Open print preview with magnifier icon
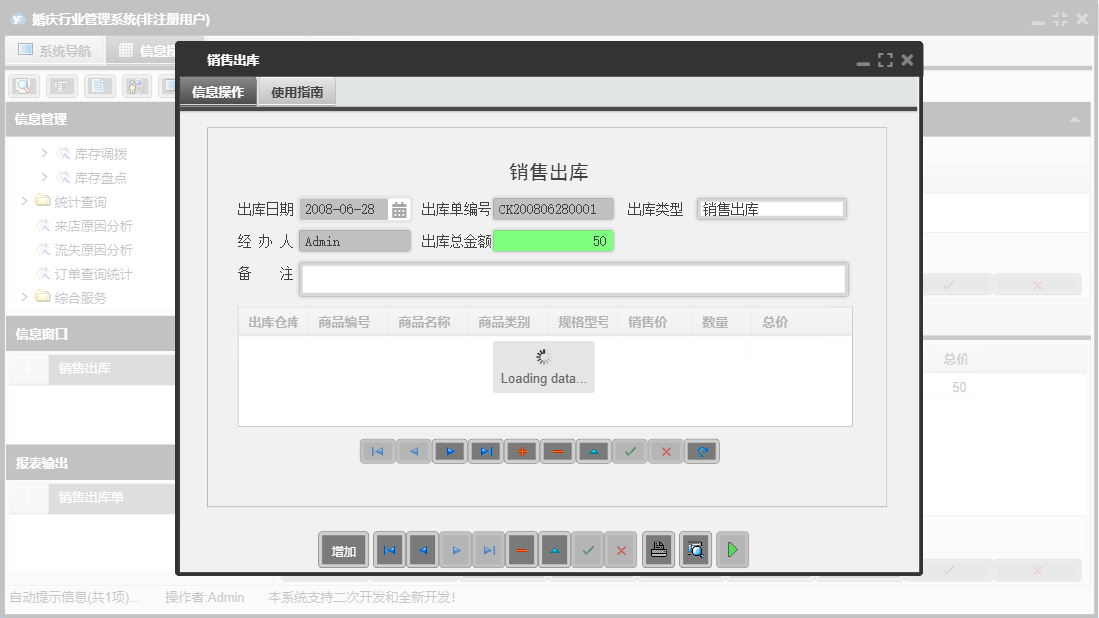Image resolution: width=1099 pixels, height=618 pixels. pyautogui.click(x=695, y=550)
